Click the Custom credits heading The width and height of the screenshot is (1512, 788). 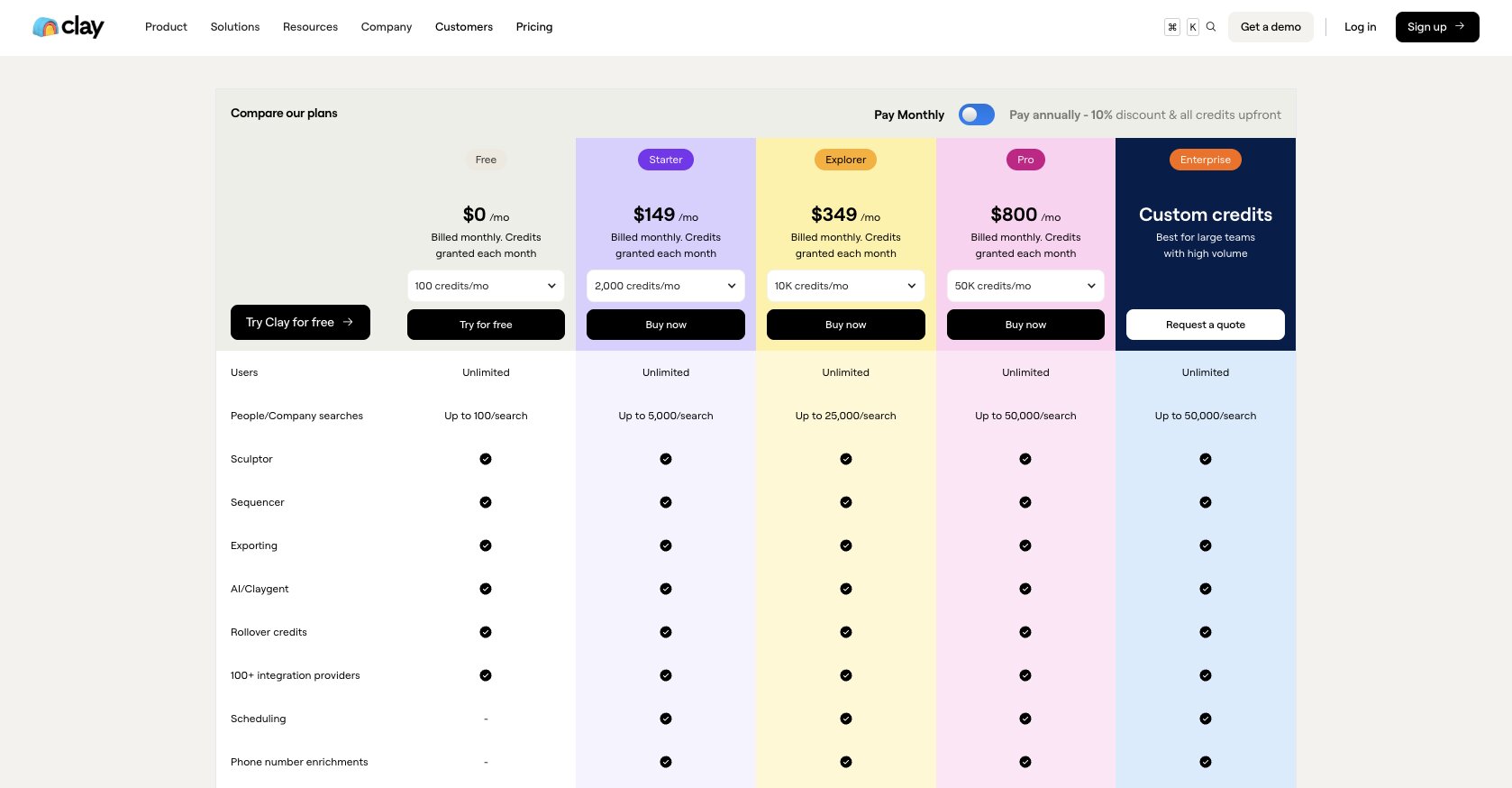coord(1206,215)
